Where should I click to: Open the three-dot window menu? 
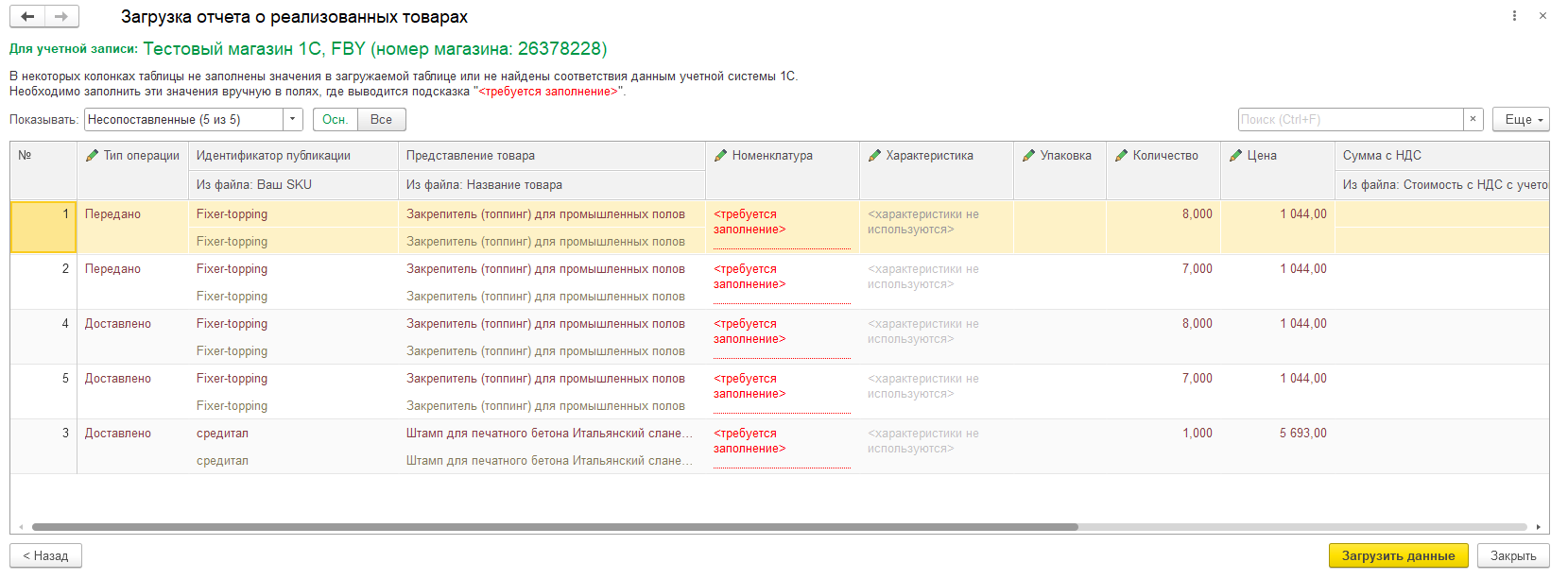tap(1514, 16)
